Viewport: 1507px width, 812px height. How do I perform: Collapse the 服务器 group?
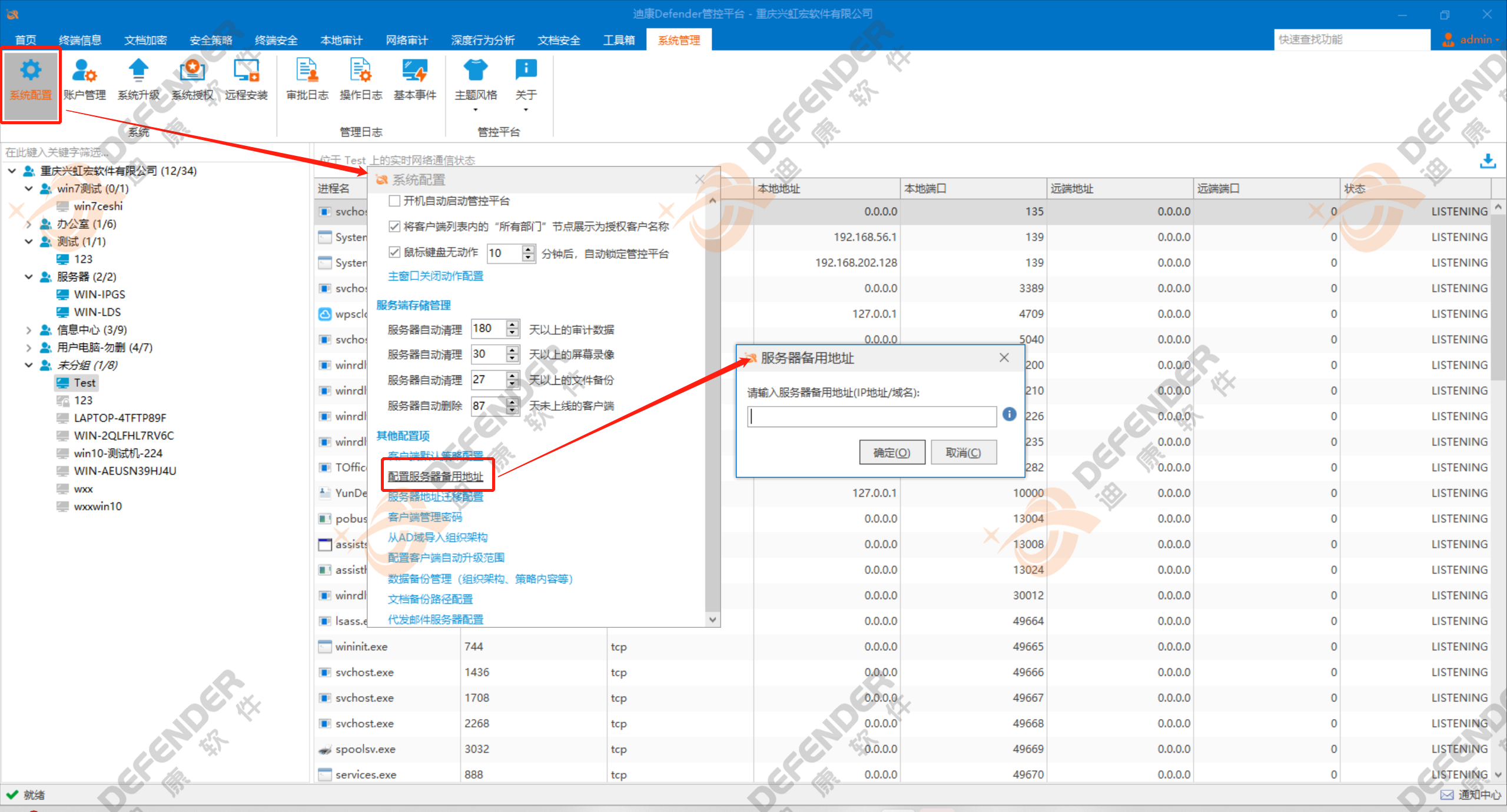(28, 277)
